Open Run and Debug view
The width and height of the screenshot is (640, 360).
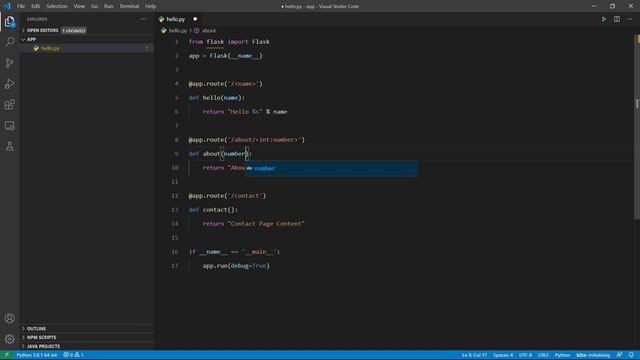click(9, 84)
